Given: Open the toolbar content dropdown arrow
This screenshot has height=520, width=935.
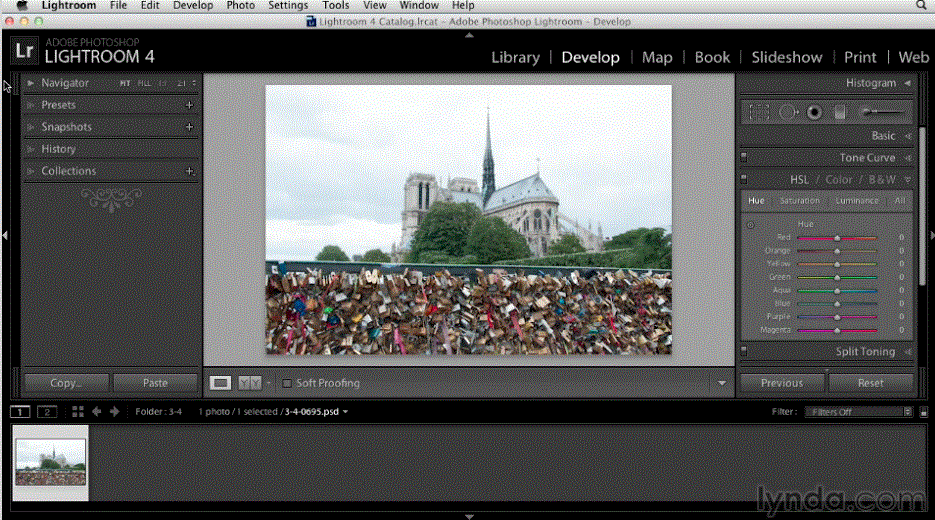Looking at the screenshot, I should click(x=722, y=383).
